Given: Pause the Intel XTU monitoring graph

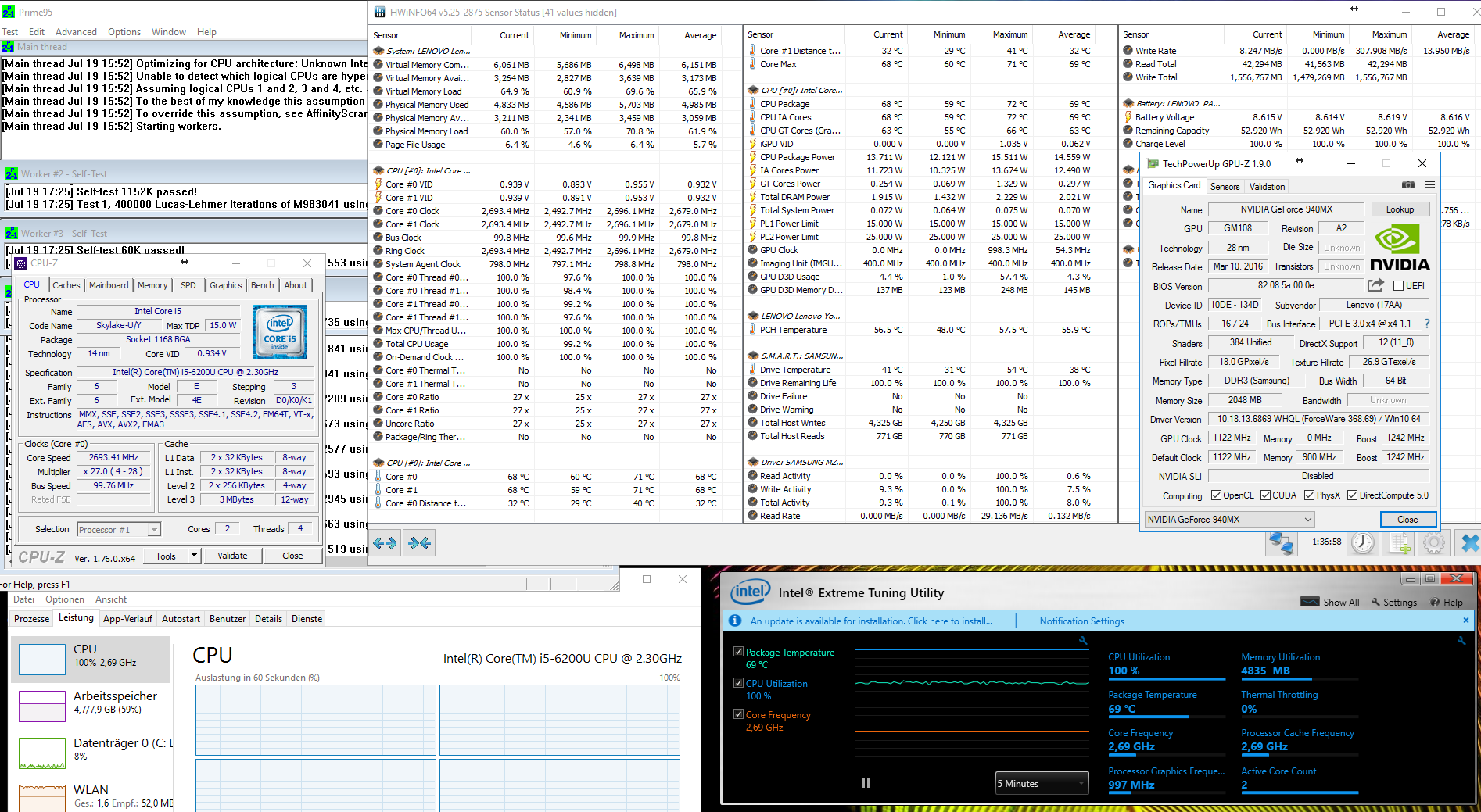Looking at the screenshot, I should (x=866, y=782).
